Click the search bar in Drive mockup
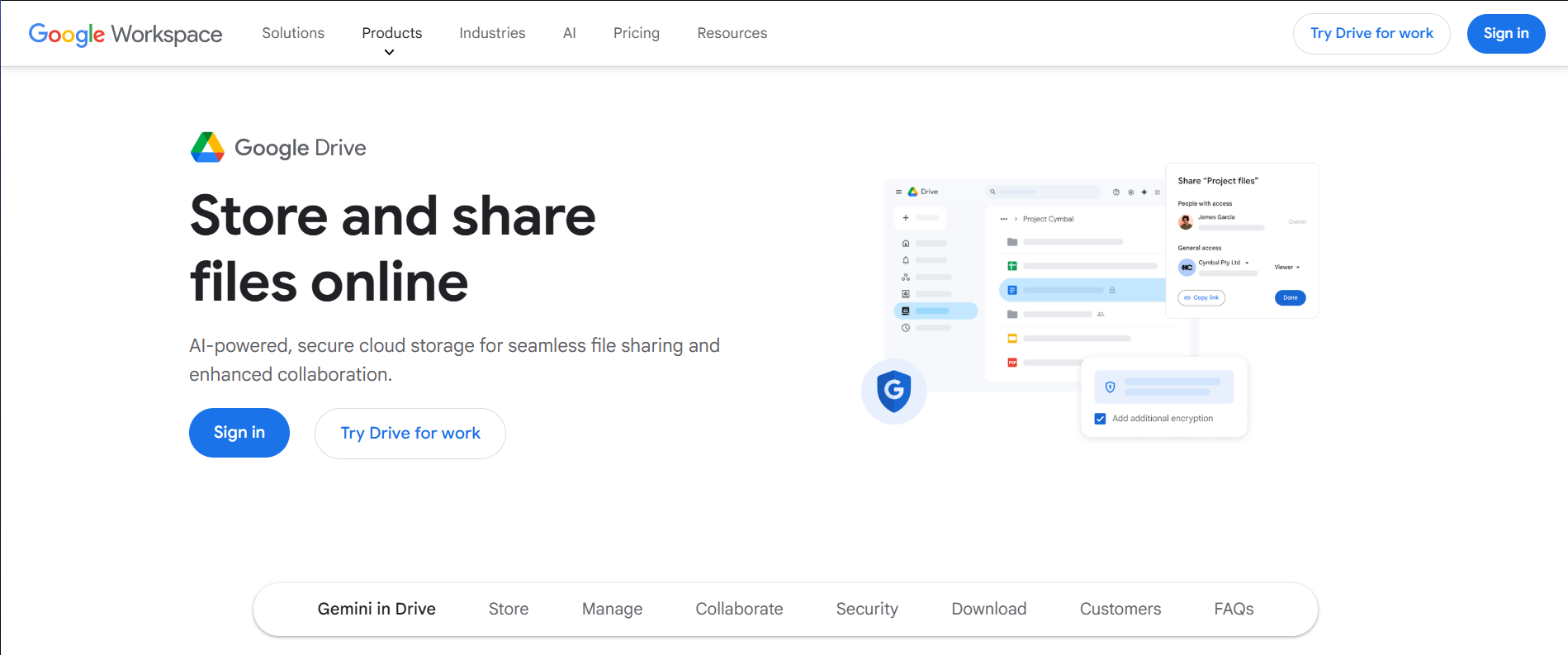This screenshot has height=655, width=1568. (x=1044, y=192)
